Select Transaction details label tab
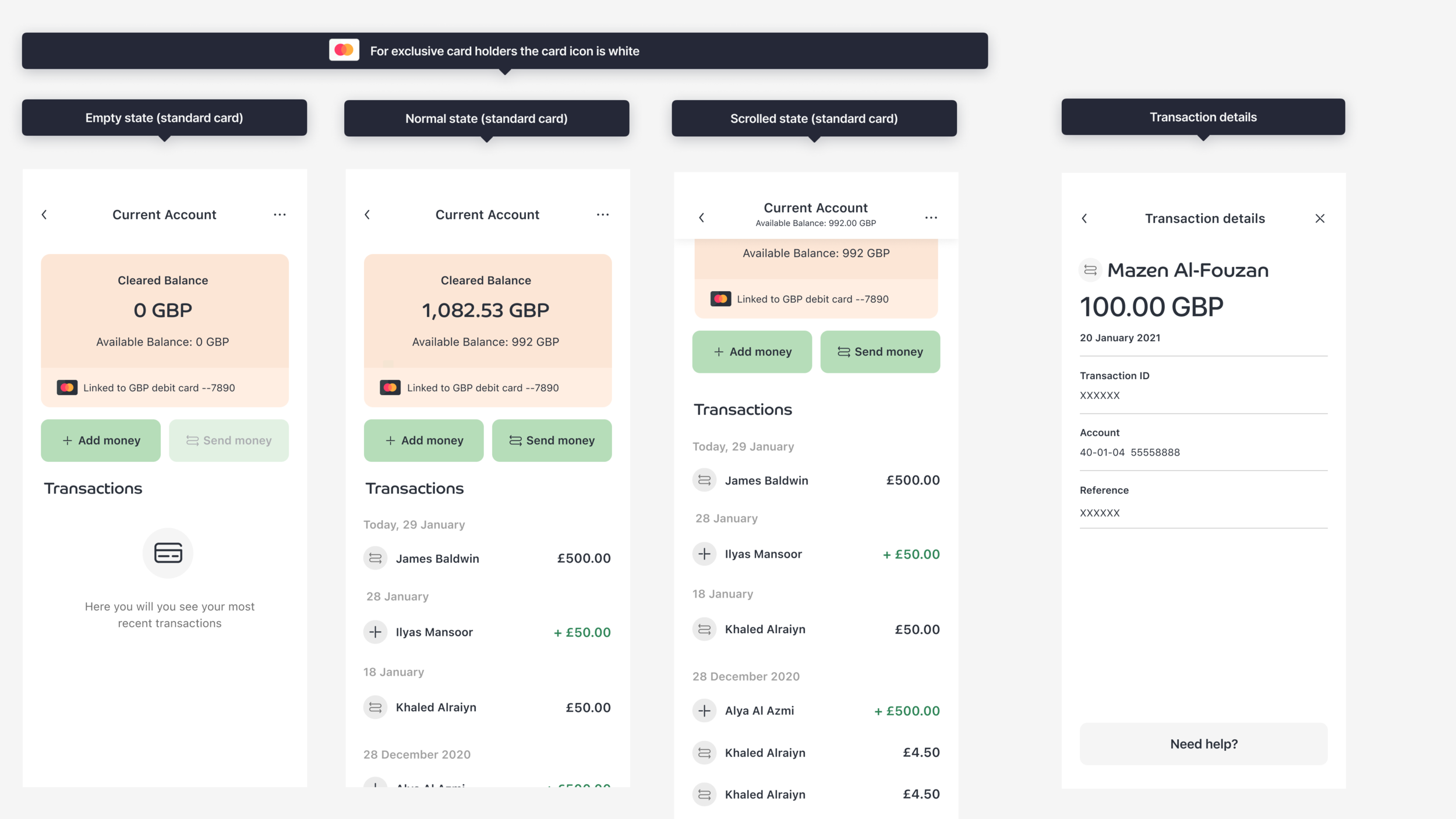 point(1203,117)
